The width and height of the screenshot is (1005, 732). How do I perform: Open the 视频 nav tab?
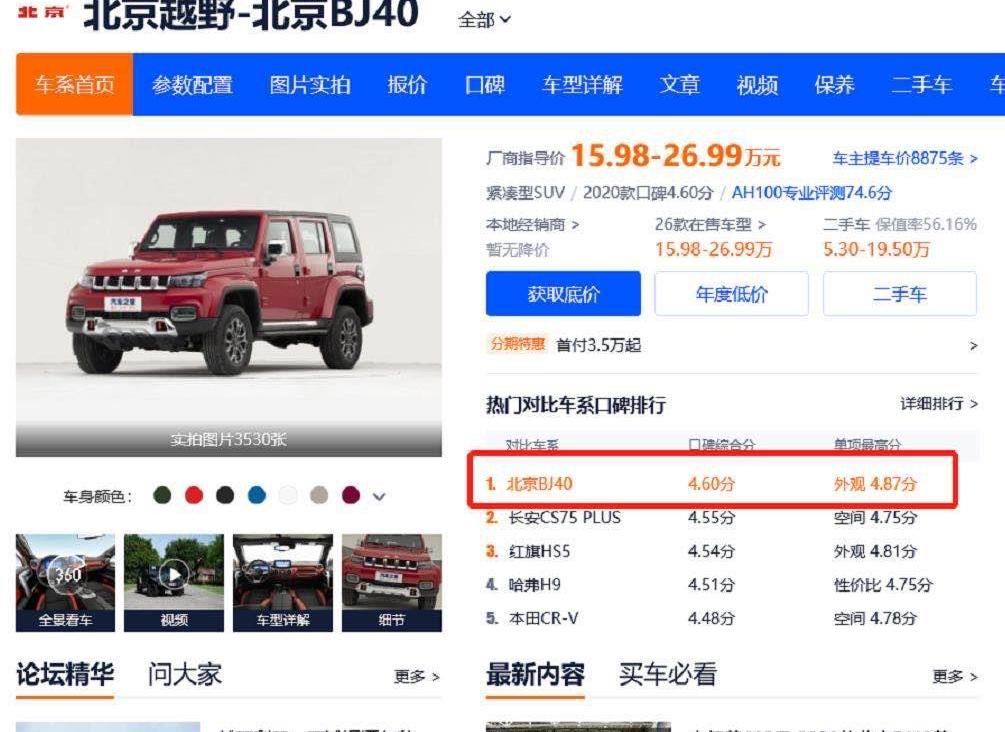(757, 85)
